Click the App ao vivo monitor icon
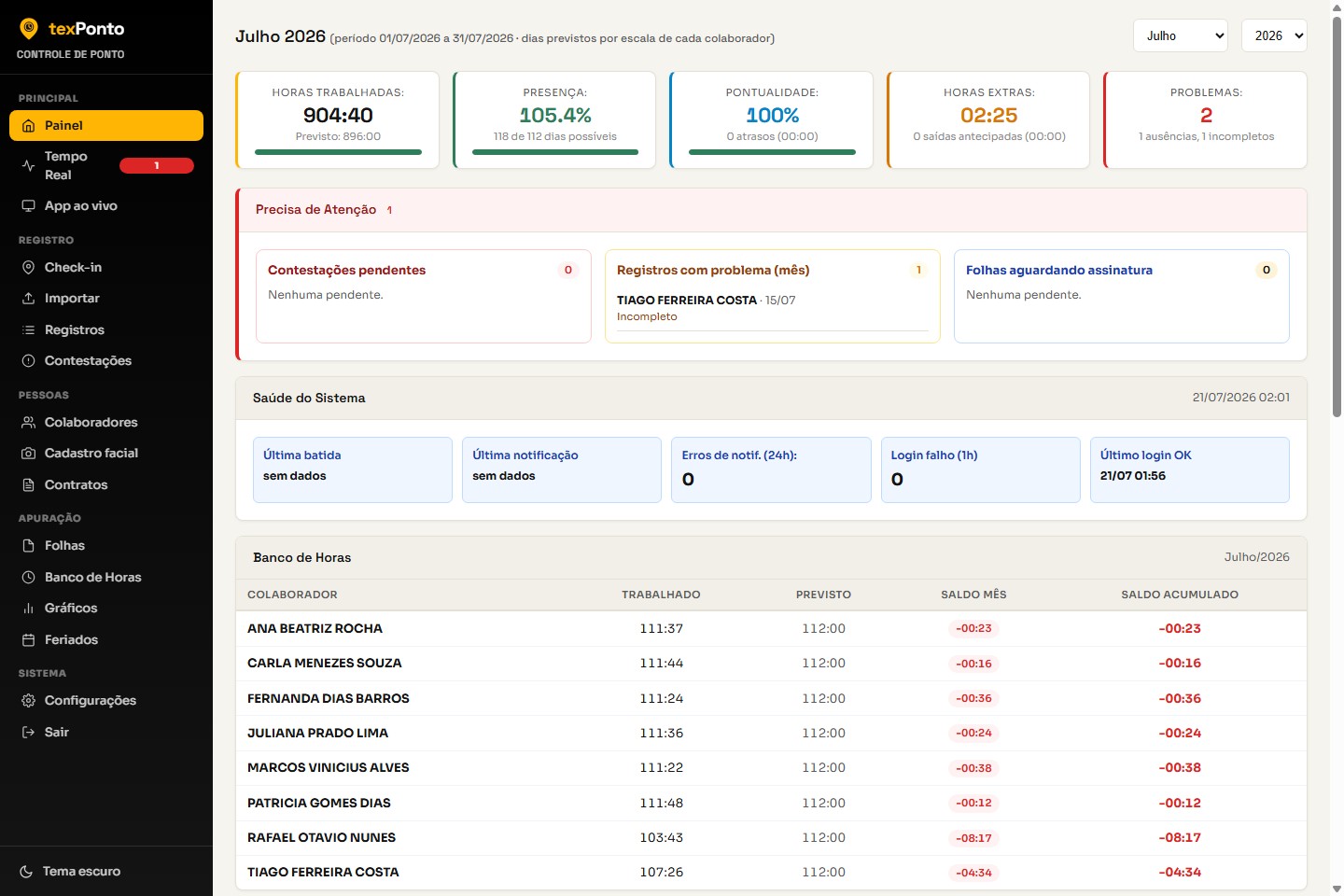The image size is (1344, 896). [28, 206]
